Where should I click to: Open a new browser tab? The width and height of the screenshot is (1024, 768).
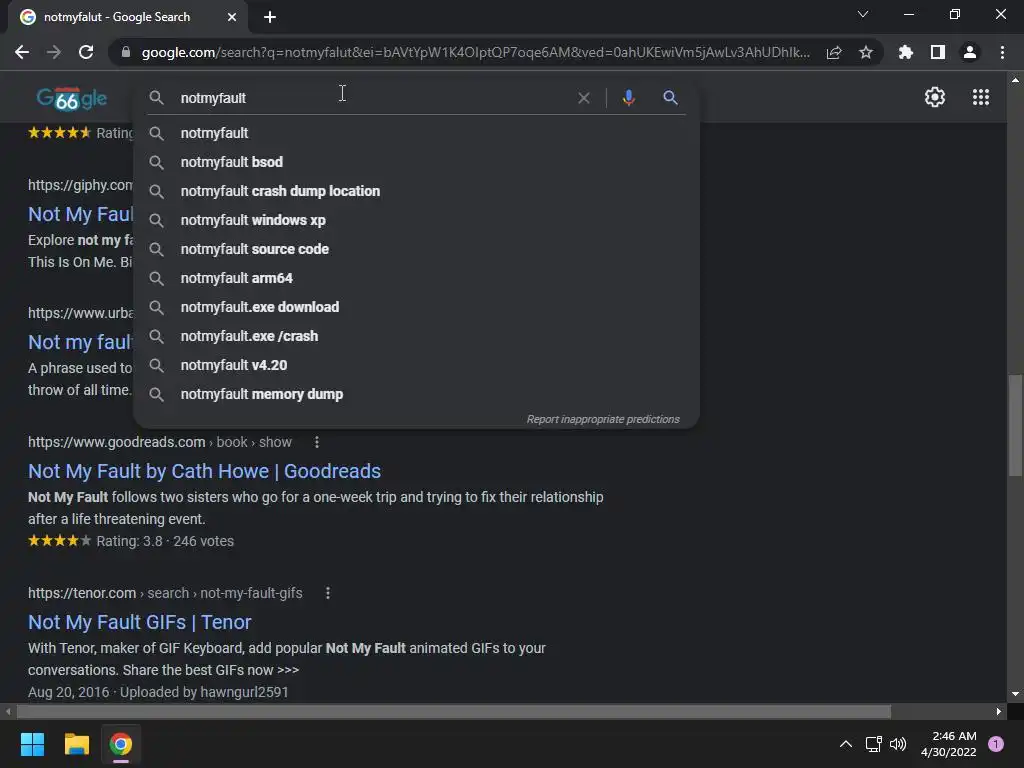point(270,17)
